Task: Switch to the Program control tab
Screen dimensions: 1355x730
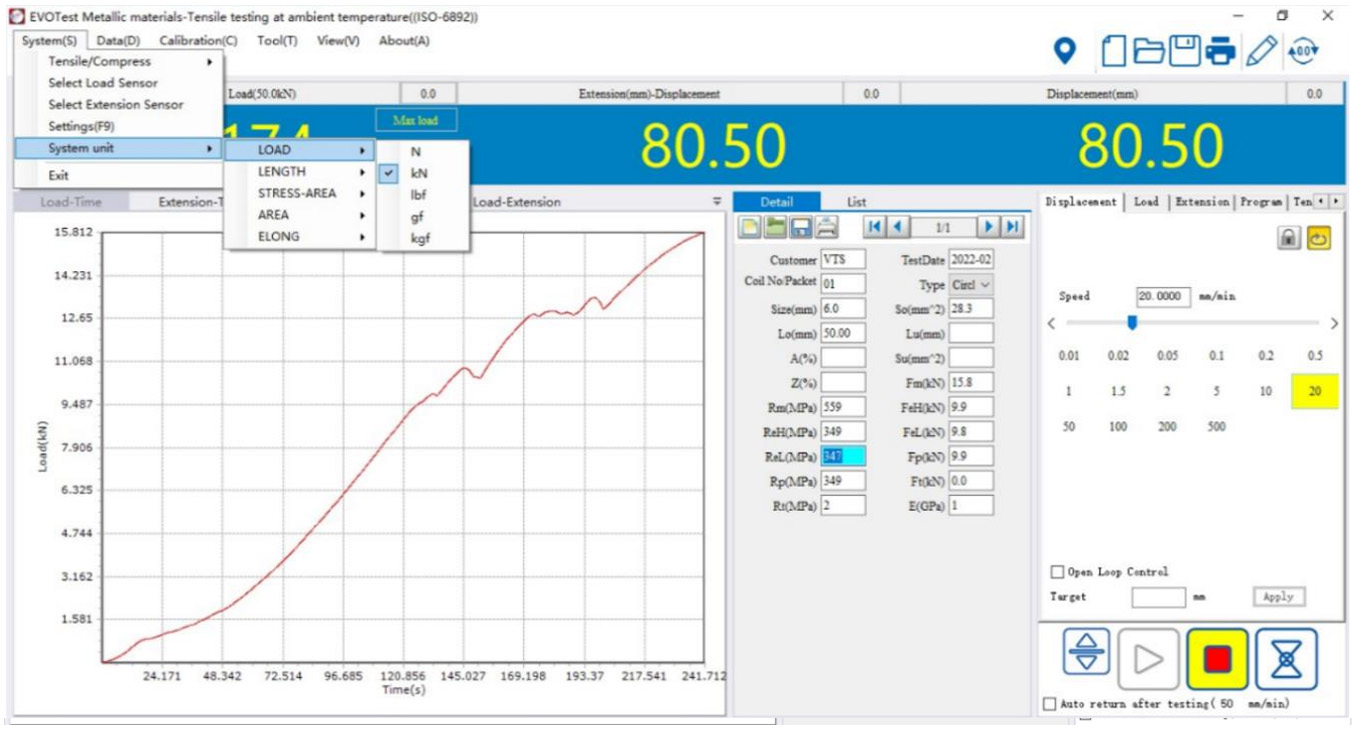Action: point(1261,202)
